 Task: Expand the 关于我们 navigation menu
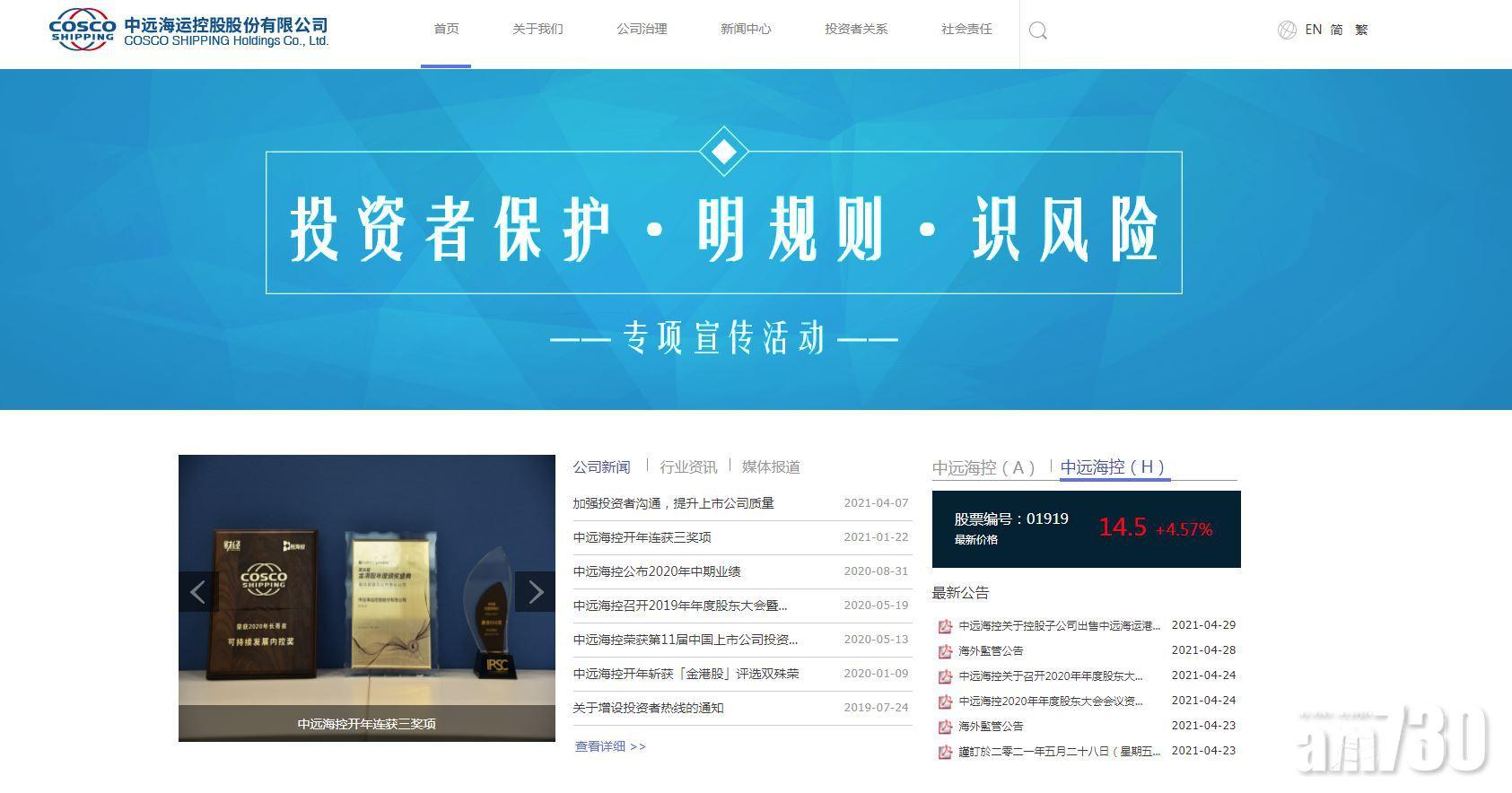point(538,30)
